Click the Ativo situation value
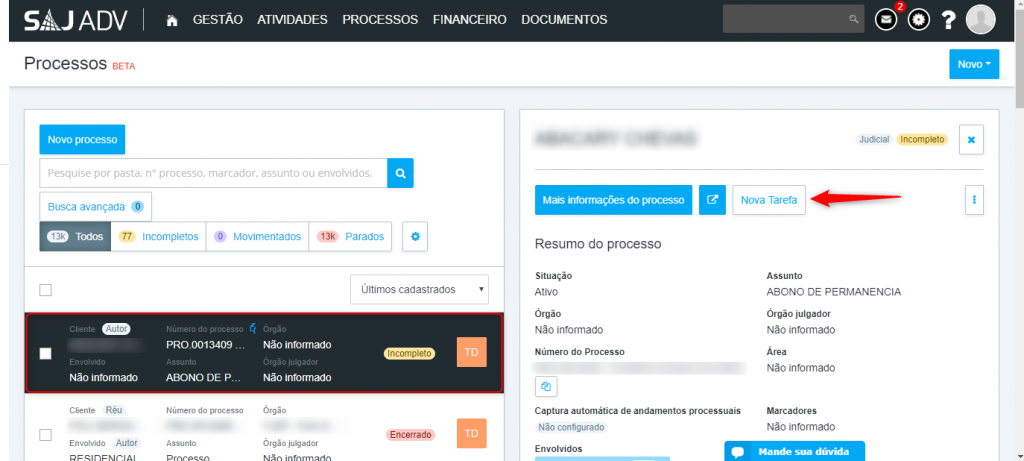Screen dimensions: 1024x461 click(x=547, y=292)
